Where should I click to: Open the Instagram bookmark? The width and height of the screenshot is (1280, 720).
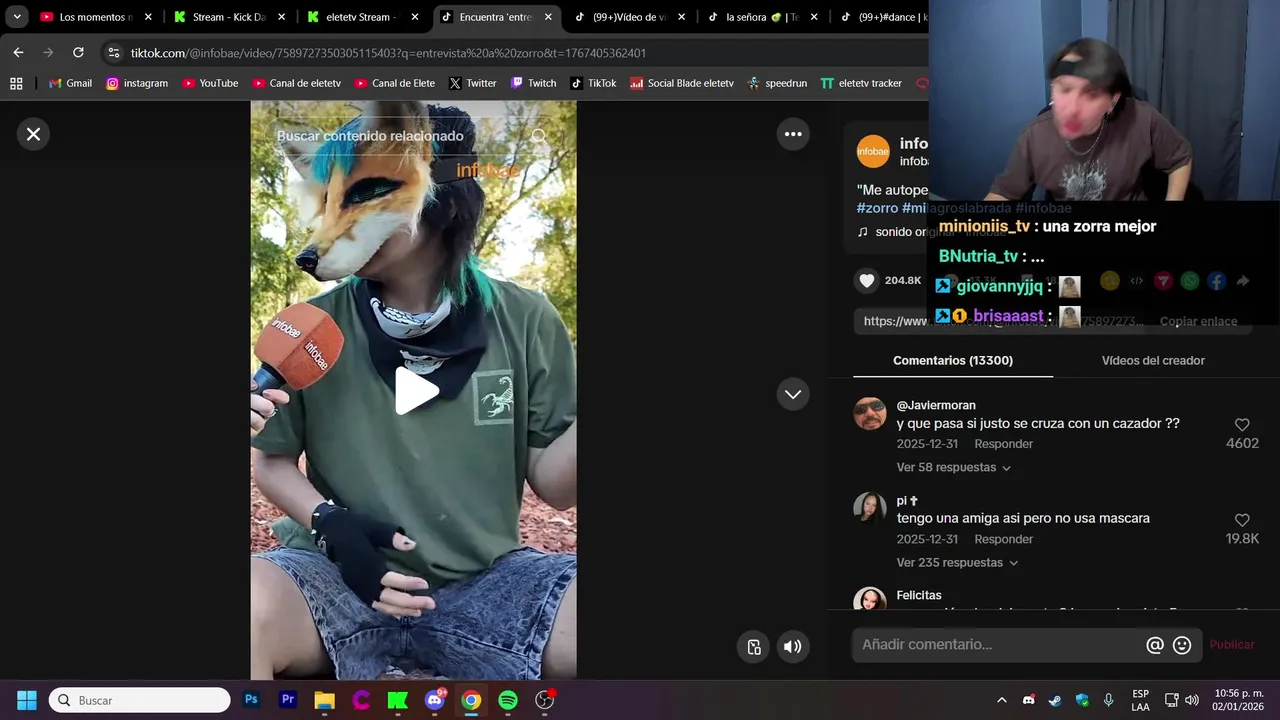pos(137,83)
